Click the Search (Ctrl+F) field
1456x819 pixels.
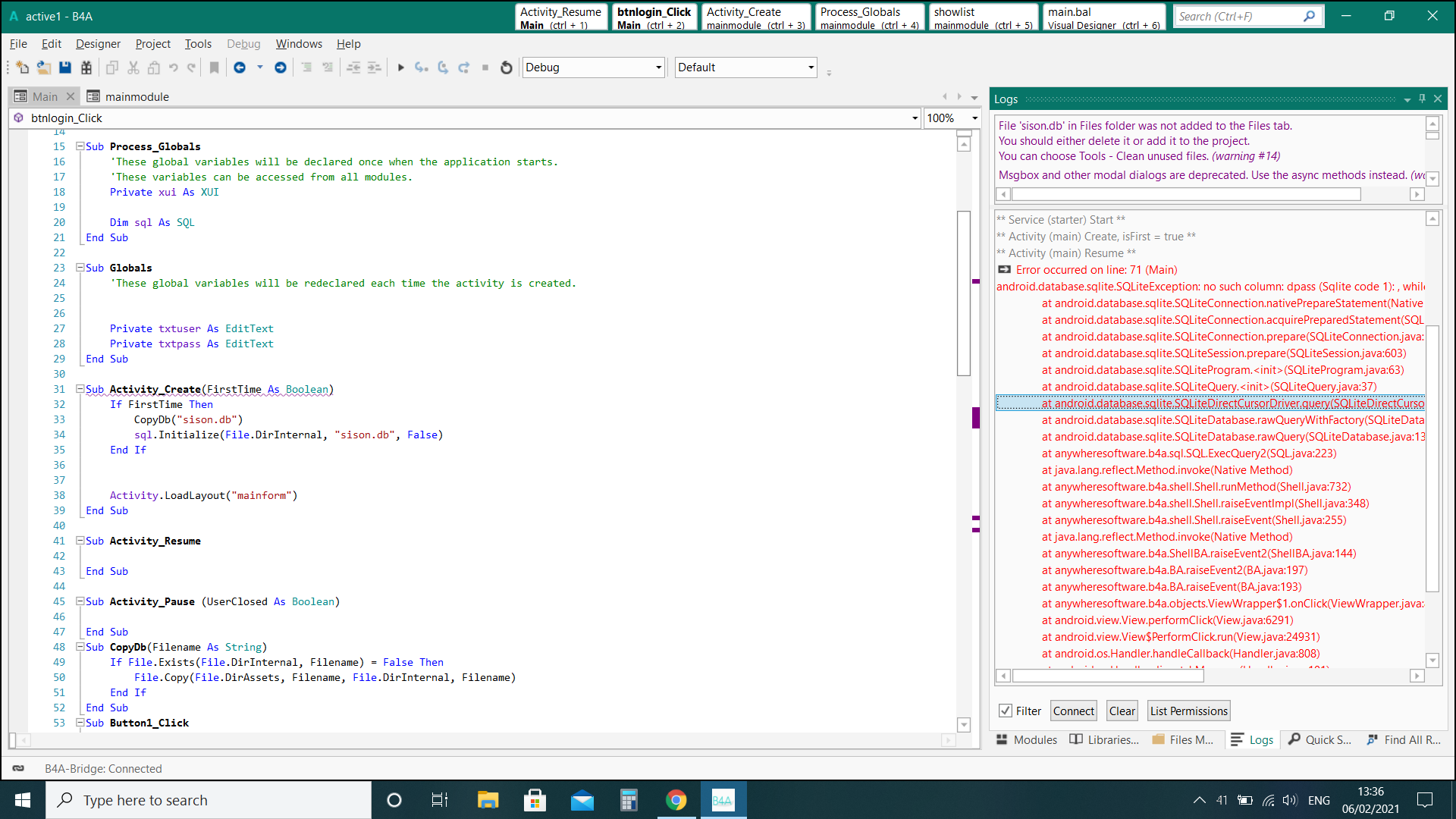click(x=1238, y=16)
